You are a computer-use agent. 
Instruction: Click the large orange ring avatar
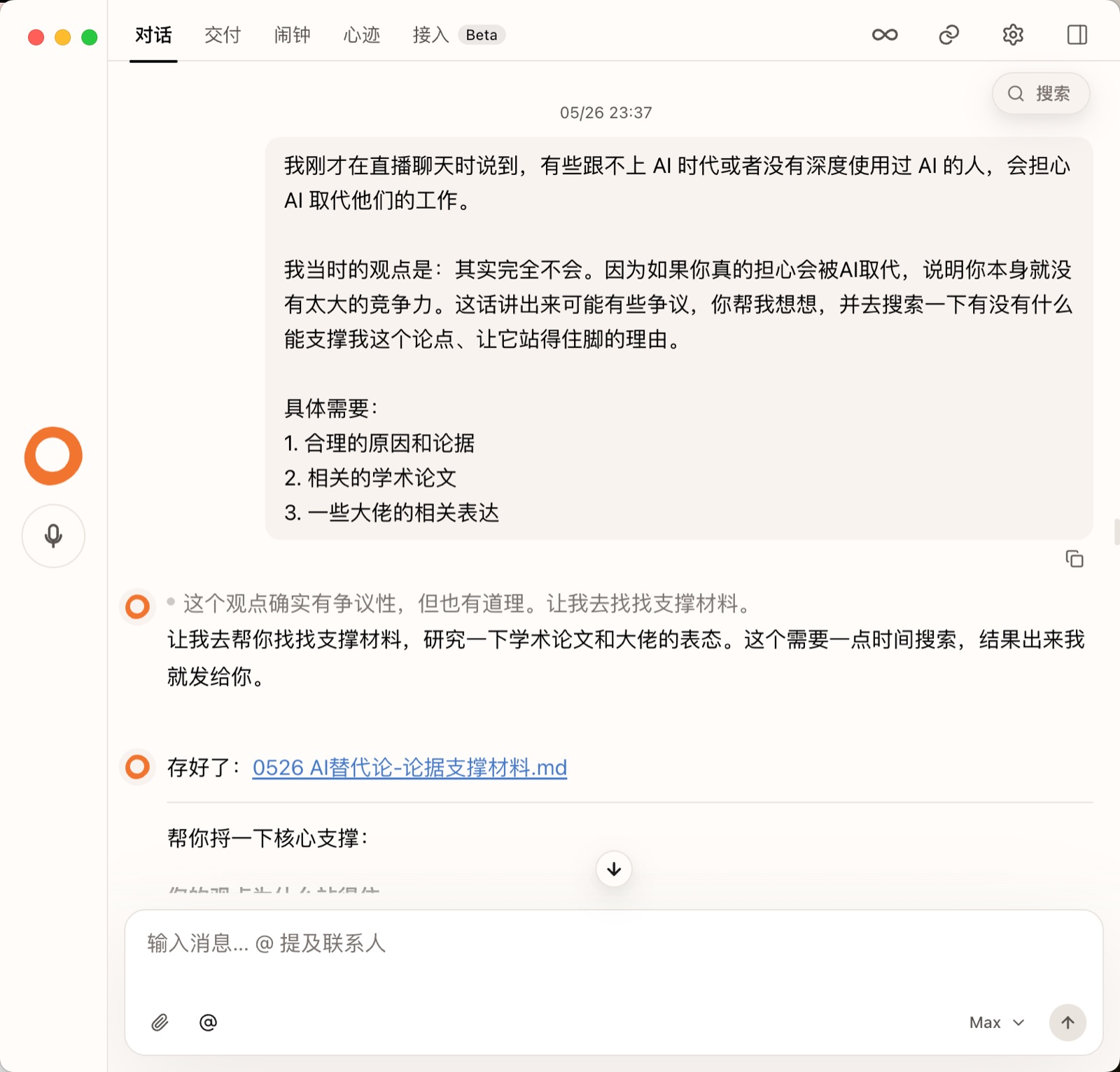point(53,456)
